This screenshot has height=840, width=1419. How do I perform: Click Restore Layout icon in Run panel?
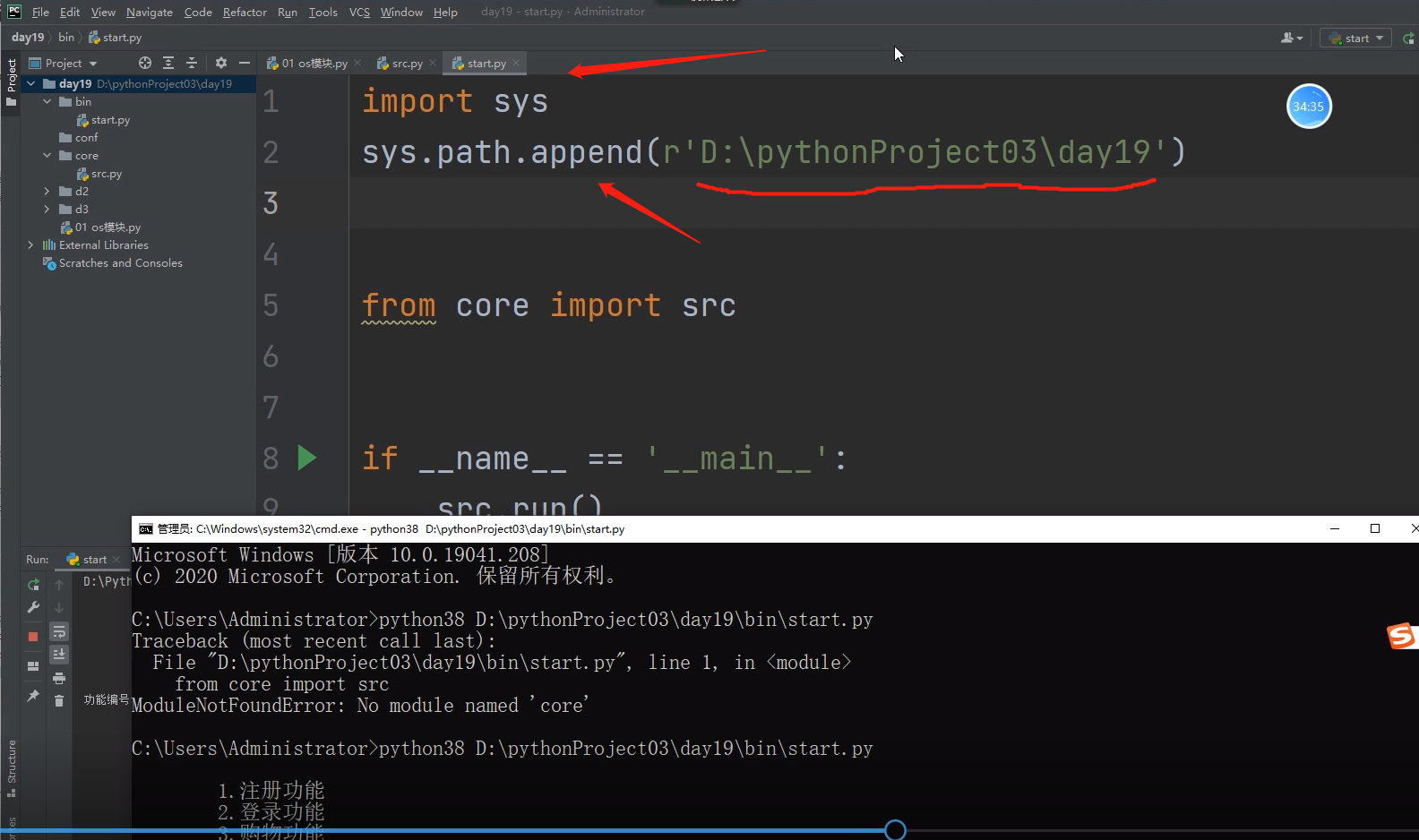(x=33, y=666)
